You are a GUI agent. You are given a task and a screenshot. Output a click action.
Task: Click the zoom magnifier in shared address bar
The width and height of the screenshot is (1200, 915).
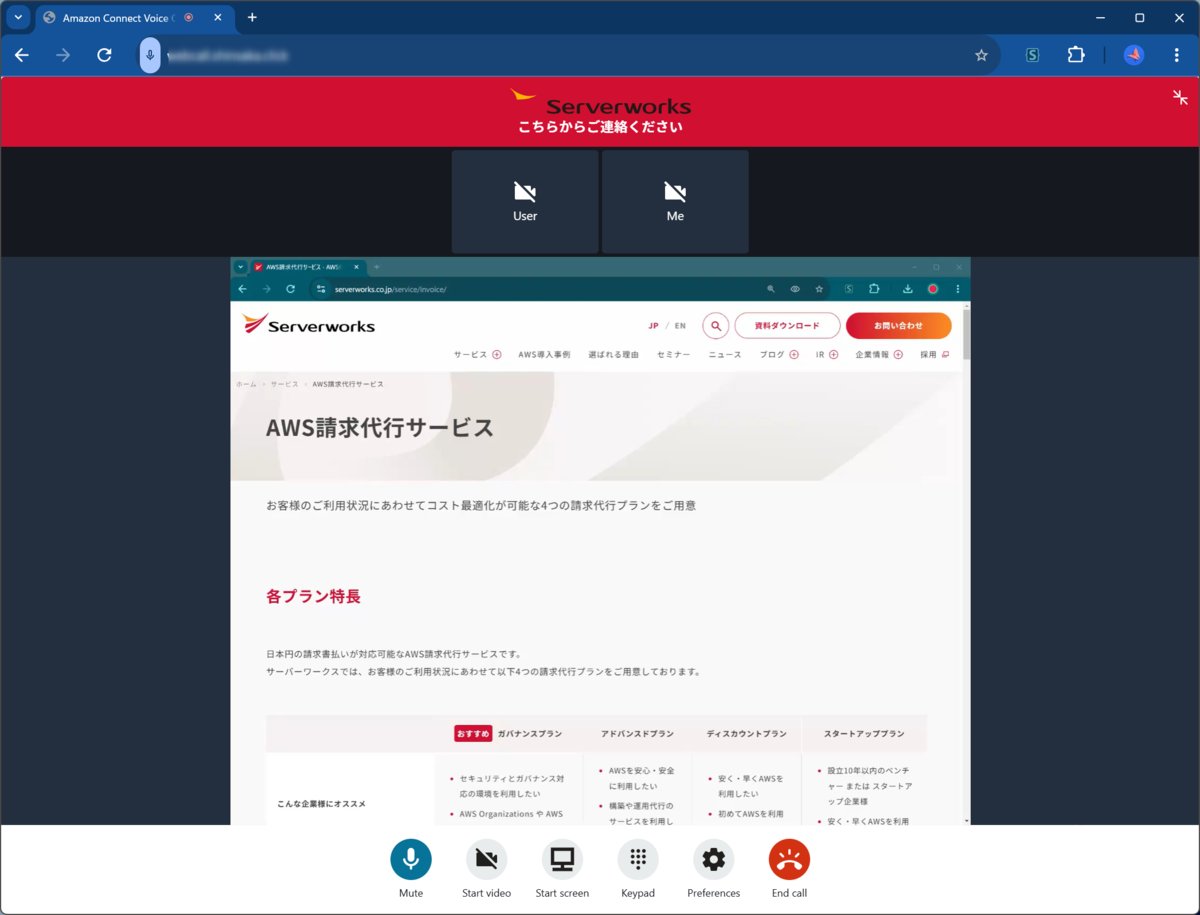click(x=771, y=289)
